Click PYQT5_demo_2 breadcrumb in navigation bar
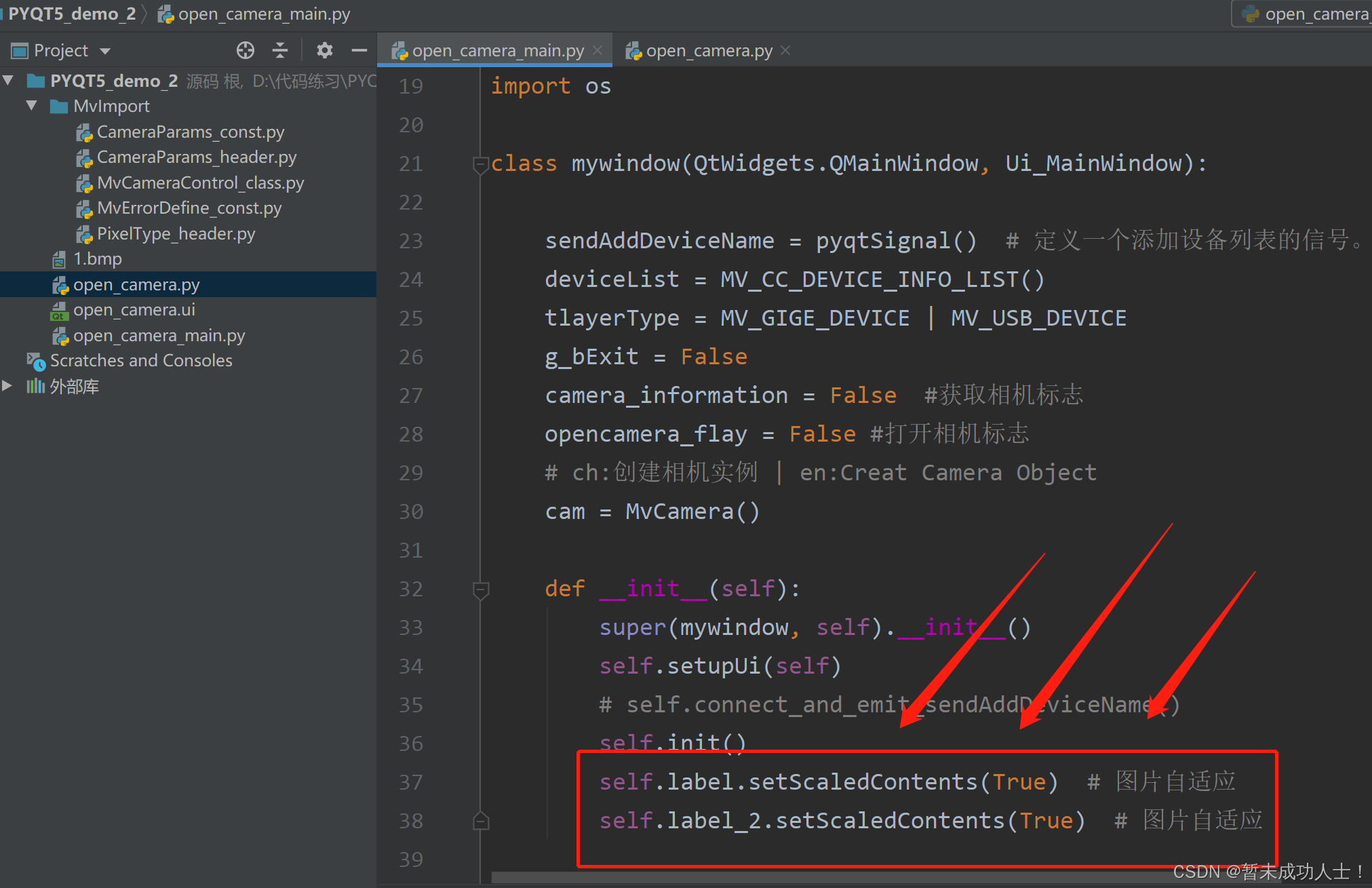The image size is (1372, 888). click(x=71, y=14)
